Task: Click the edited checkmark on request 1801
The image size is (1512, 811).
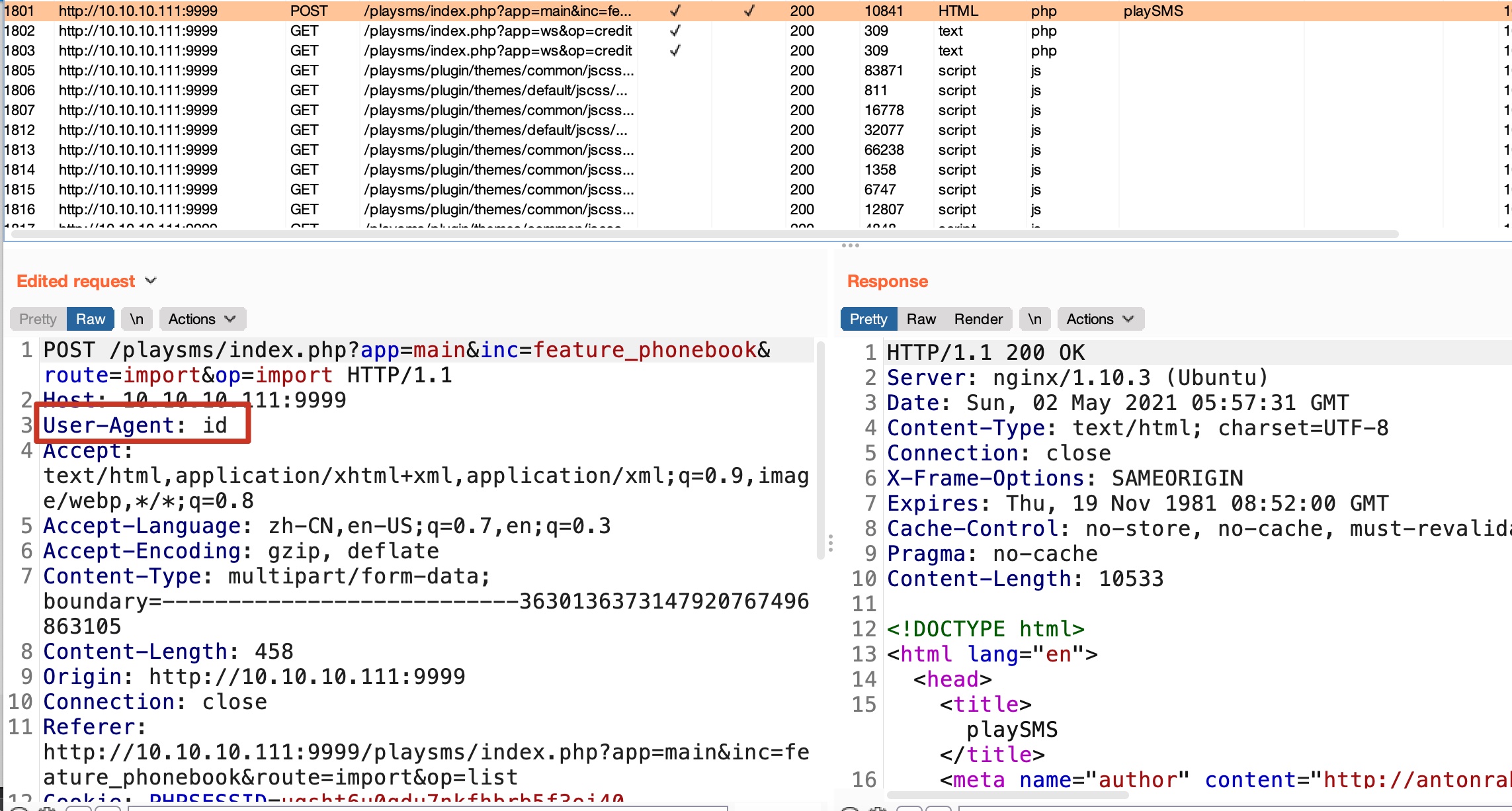Action: pyautogui.click(x=749, y=11)
